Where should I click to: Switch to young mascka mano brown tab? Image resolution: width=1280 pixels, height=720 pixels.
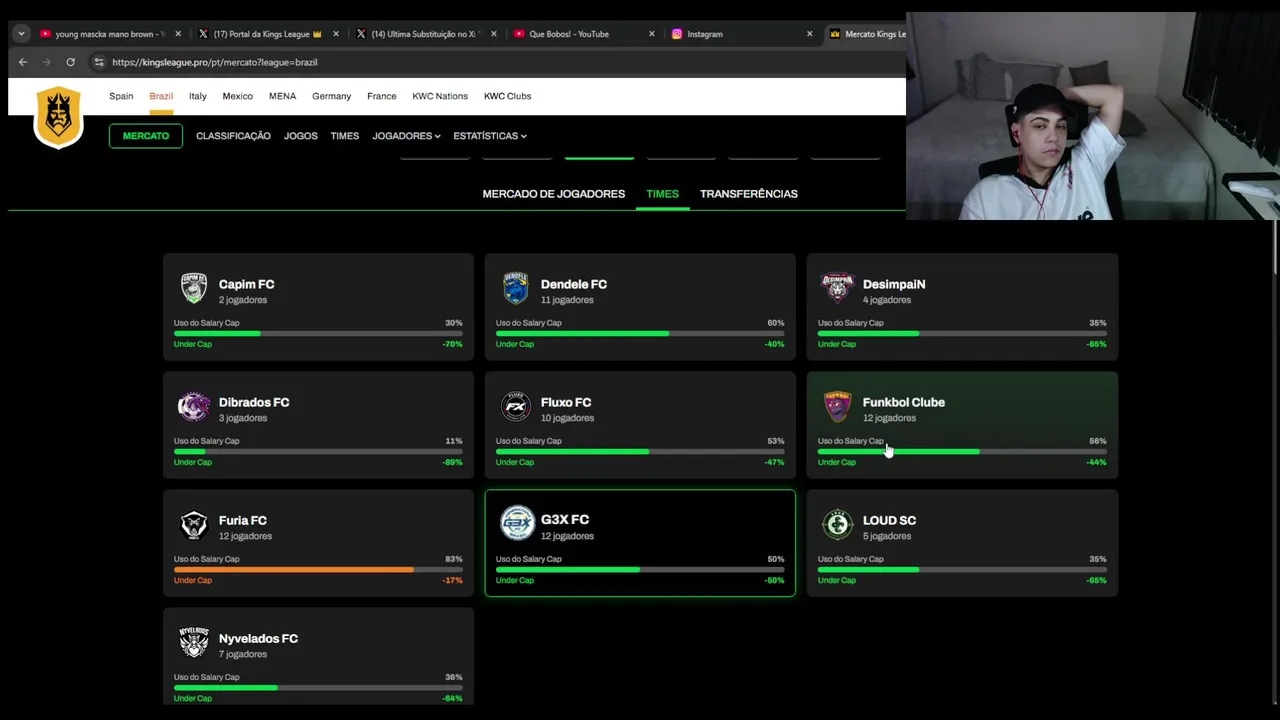pyautogui.click(x=110, y=34)
